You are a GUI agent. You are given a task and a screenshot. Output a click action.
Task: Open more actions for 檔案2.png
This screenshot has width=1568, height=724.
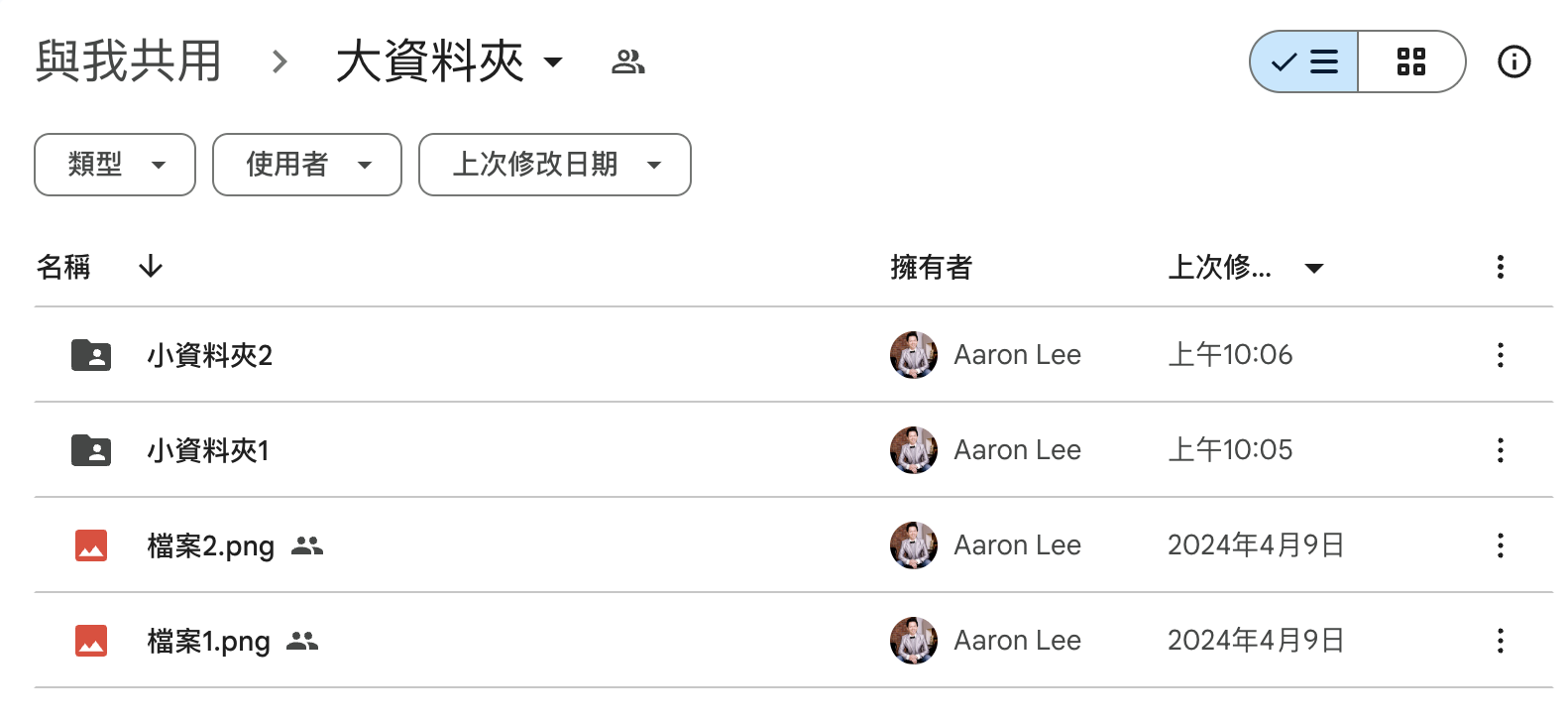[x=1500, y=545]
